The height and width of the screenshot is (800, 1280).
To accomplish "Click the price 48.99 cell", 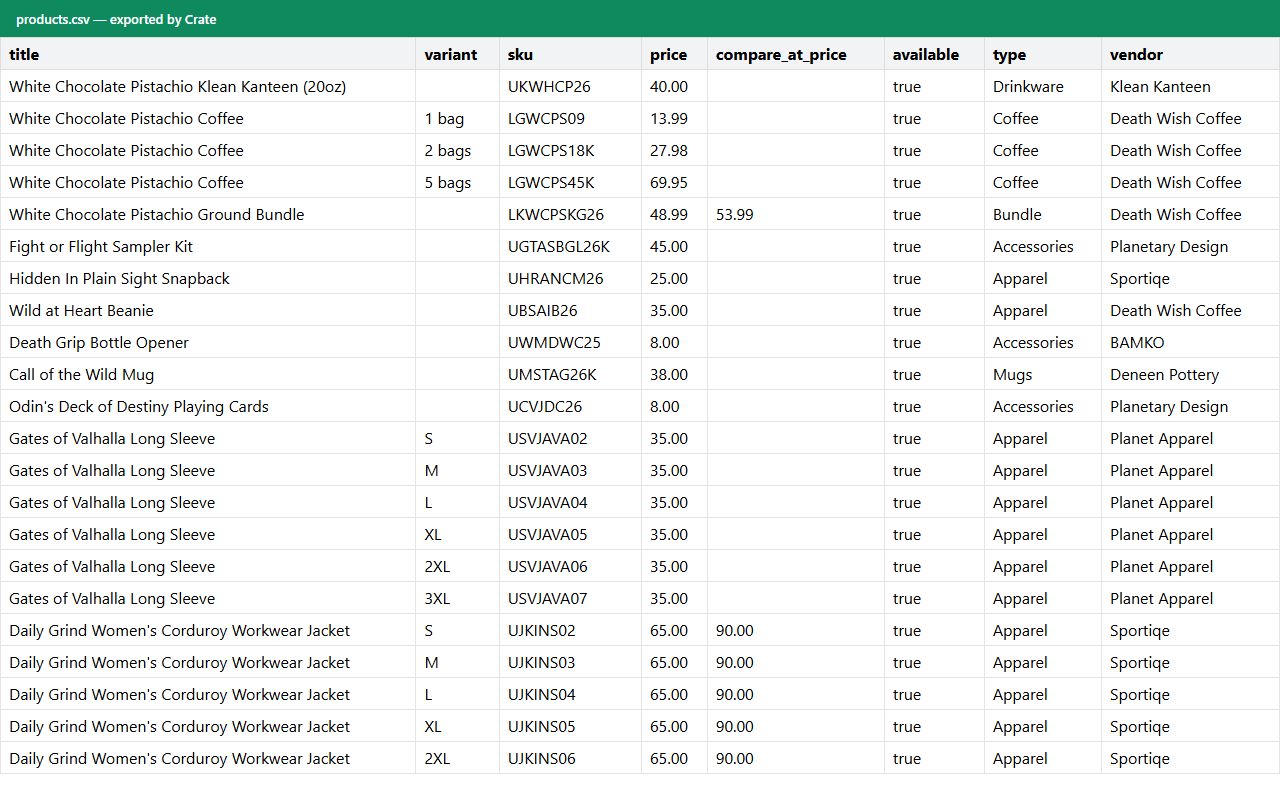I will click(674, 214).
